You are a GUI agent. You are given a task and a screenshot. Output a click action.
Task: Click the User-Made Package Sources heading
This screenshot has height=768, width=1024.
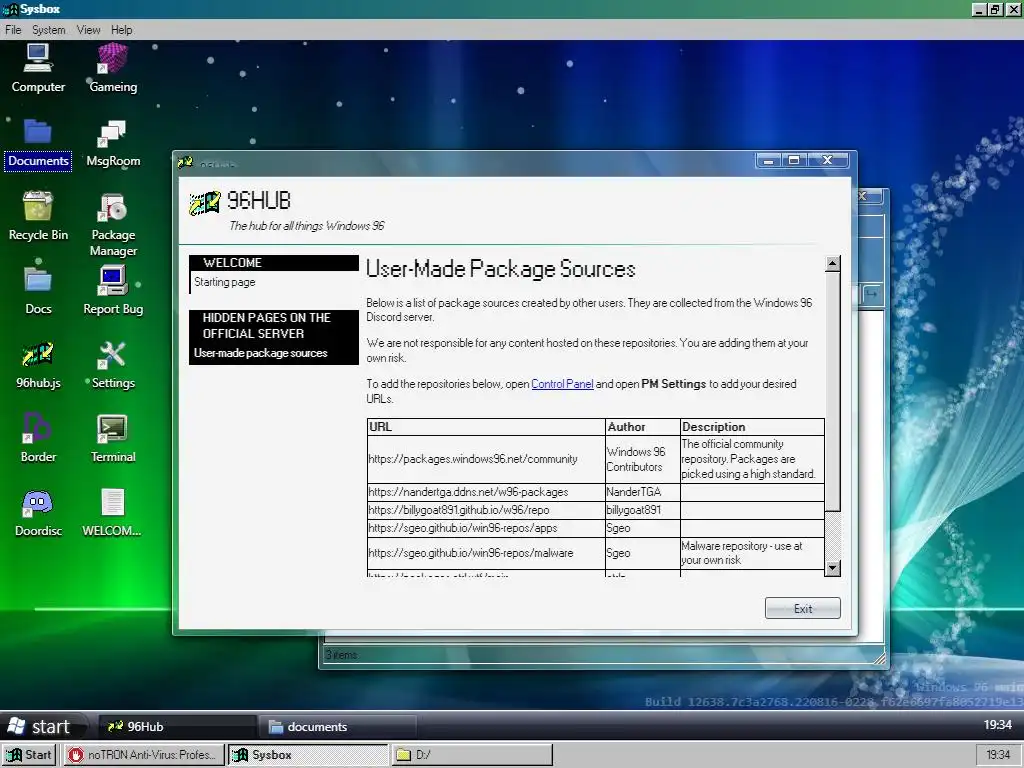coord(500,269)
